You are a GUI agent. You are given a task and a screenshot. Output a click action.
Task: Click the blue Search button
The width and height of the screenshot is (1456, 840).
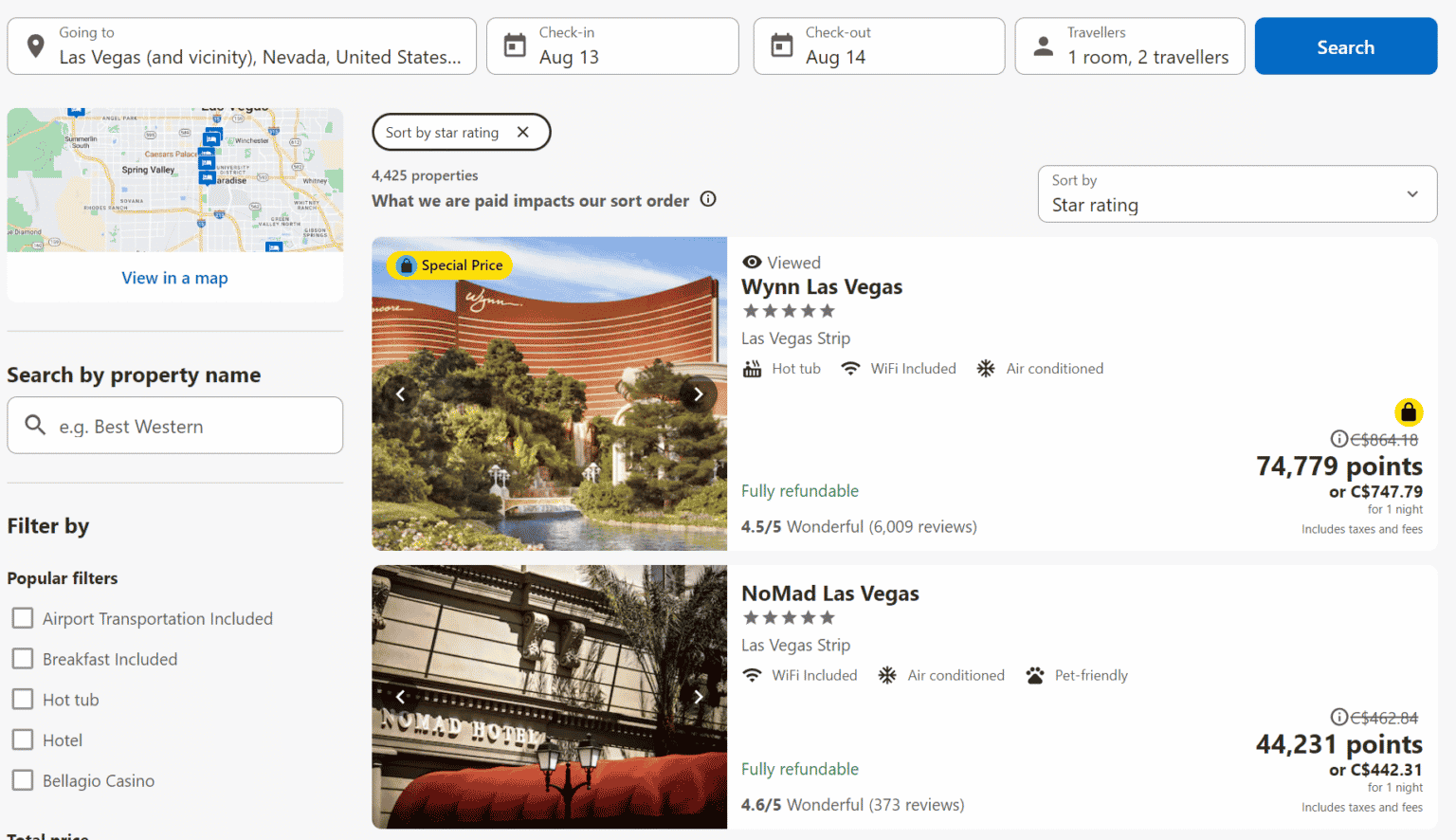1345,46
